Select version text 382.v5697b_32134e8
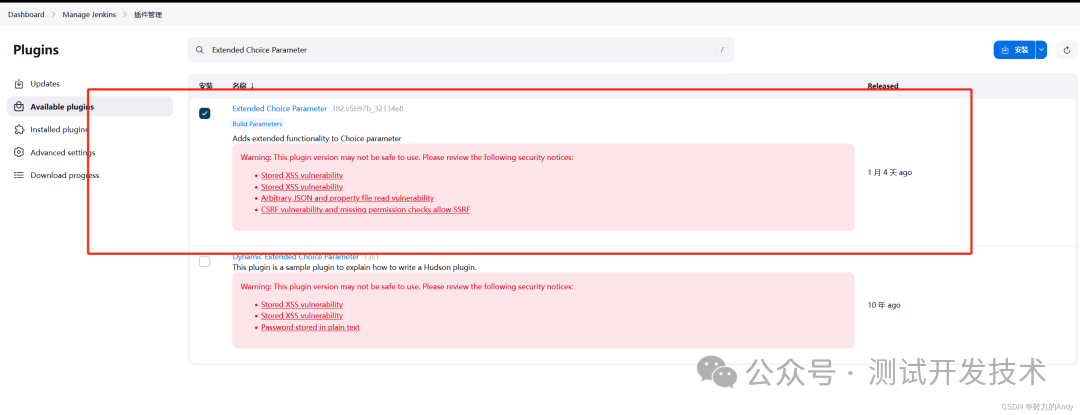This screenshot has height=415, width=1080. pos(367,109)
